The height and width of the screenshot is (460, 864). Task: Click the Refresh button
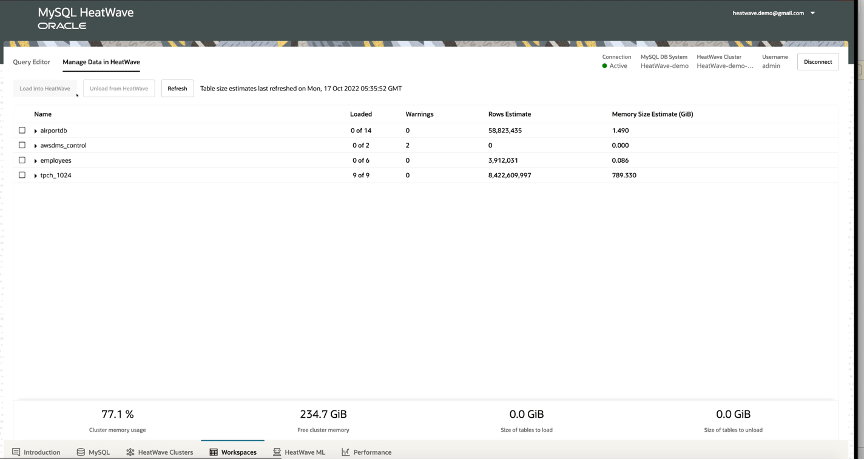point(177,88)
